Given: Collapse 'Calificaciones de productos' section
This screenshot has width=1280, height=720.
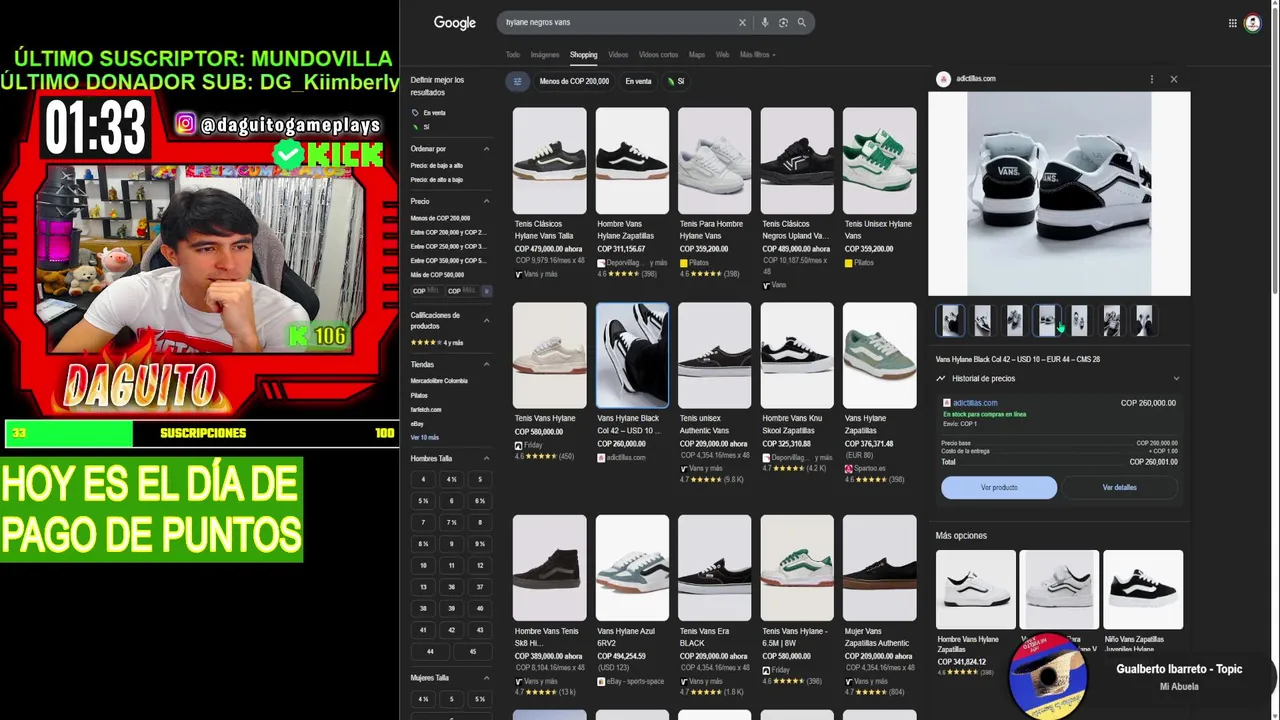Looking at the screenshot, I should [x=487, y=321].
